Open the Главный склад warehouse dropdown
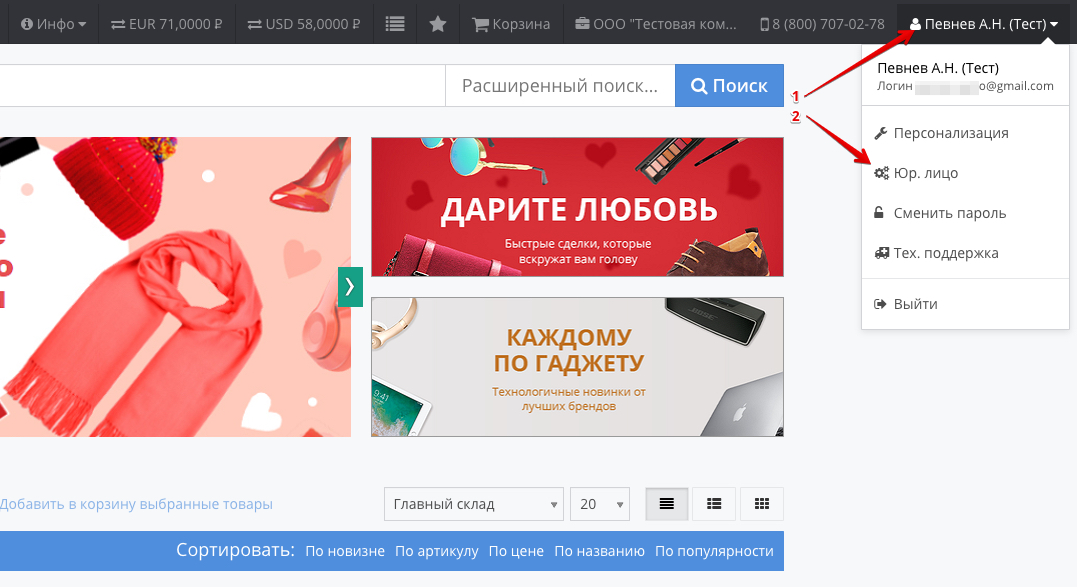This screenshot has height=587, width=1077. [x=473, y=504]
